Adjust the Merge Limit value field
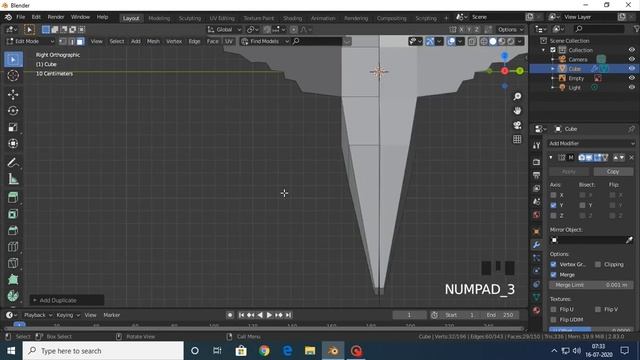This screenshot has width=640, height=360. (x=591, y=285)
